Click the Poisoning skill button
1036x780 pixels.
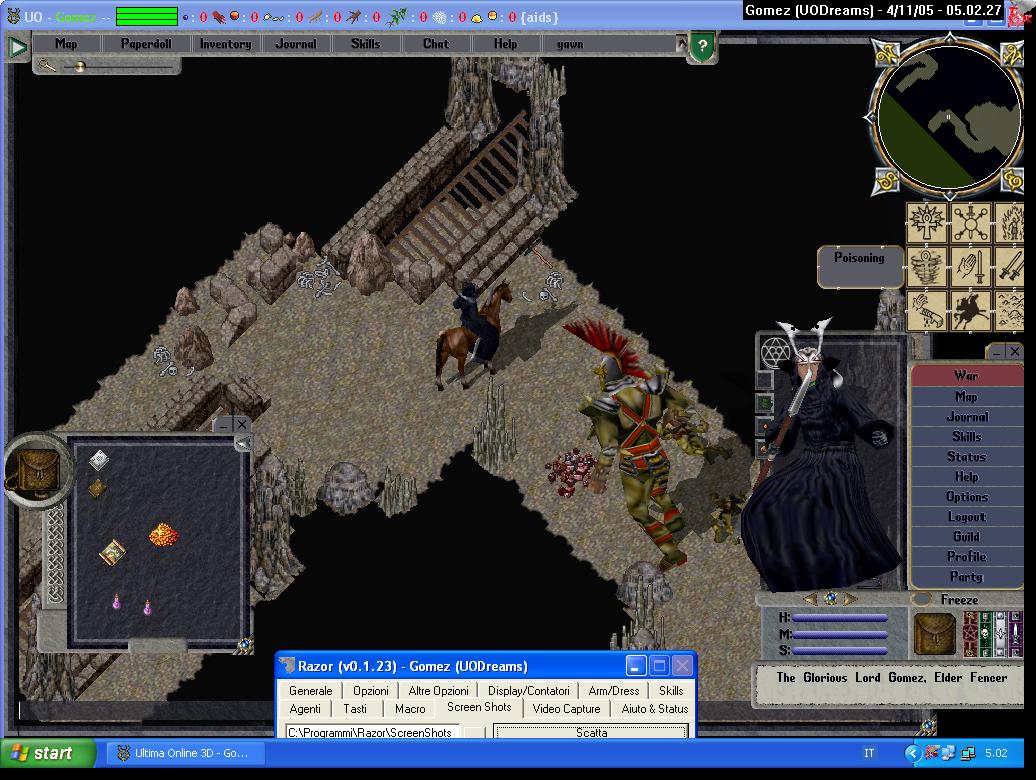click(x=860, y=266)
